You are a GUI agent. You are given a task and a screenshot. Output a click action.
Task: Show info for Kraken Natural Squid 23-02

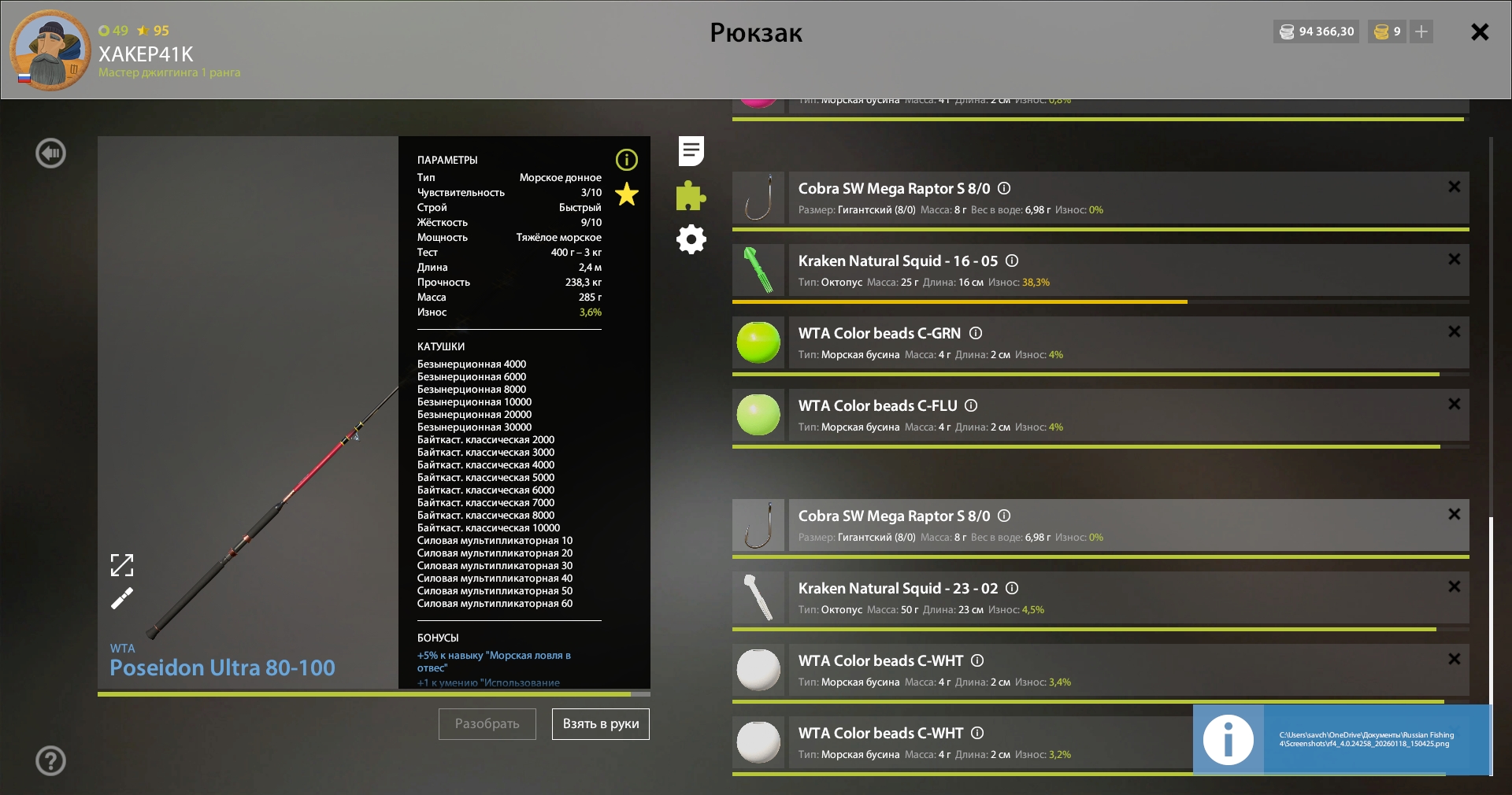pos(1012,588)
